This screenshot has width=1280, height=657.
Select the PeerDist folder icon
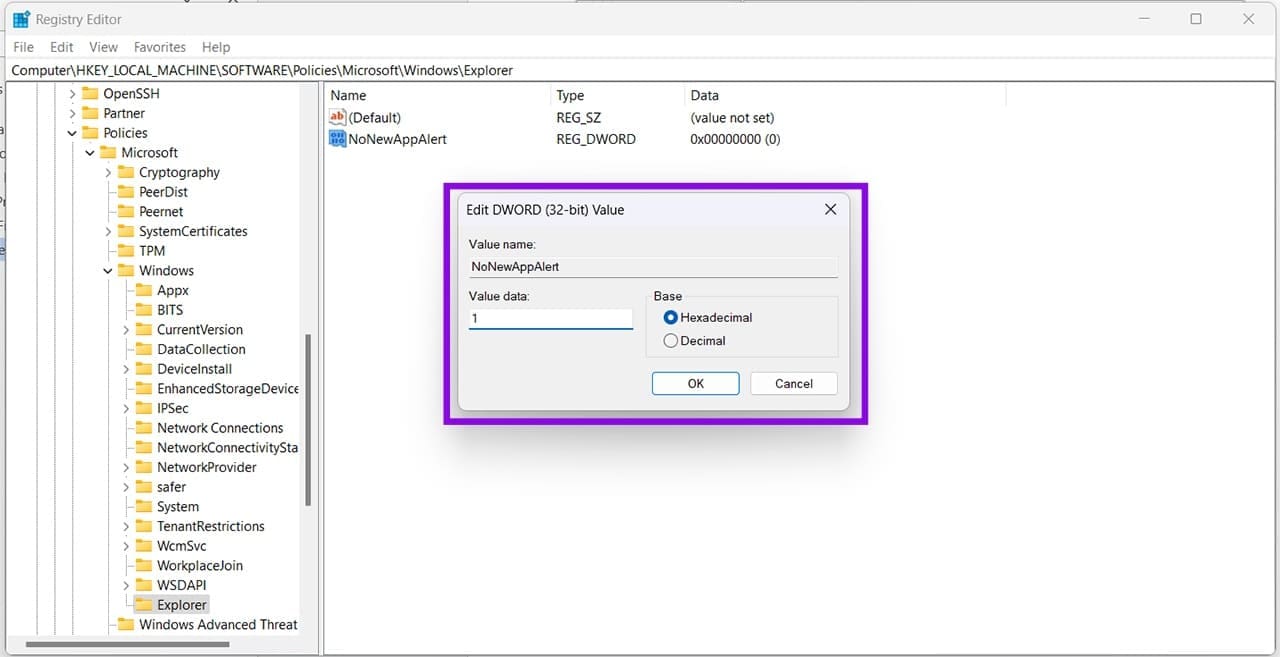[126, 192]
